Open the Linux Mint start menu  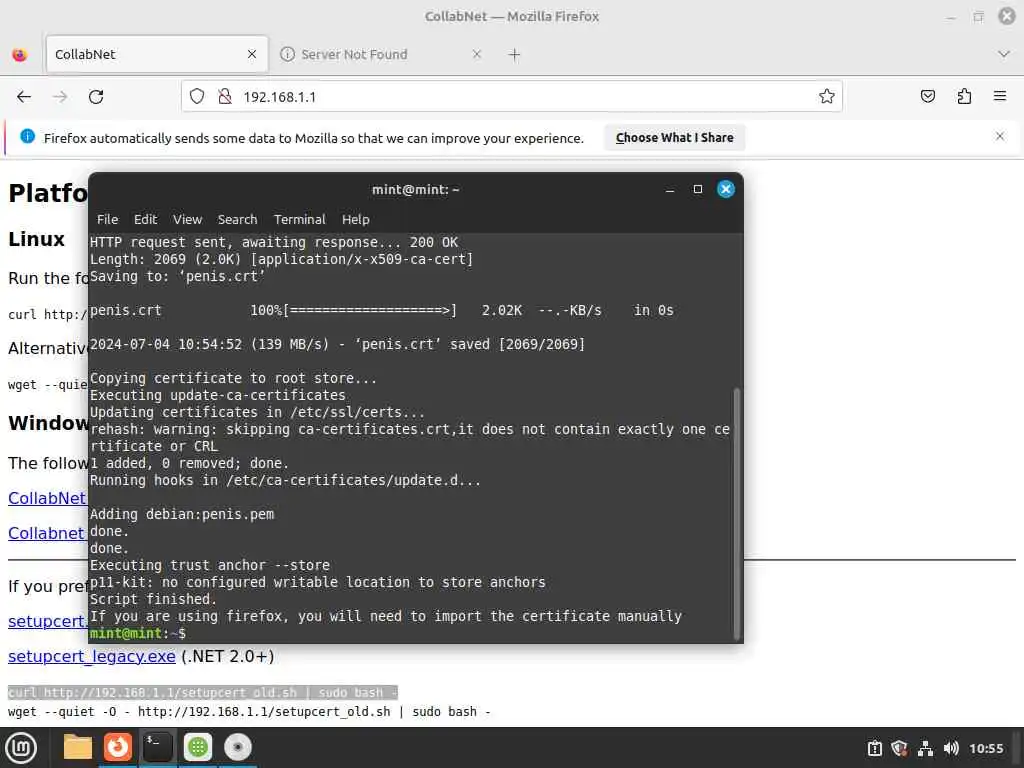tap(21, 748)
